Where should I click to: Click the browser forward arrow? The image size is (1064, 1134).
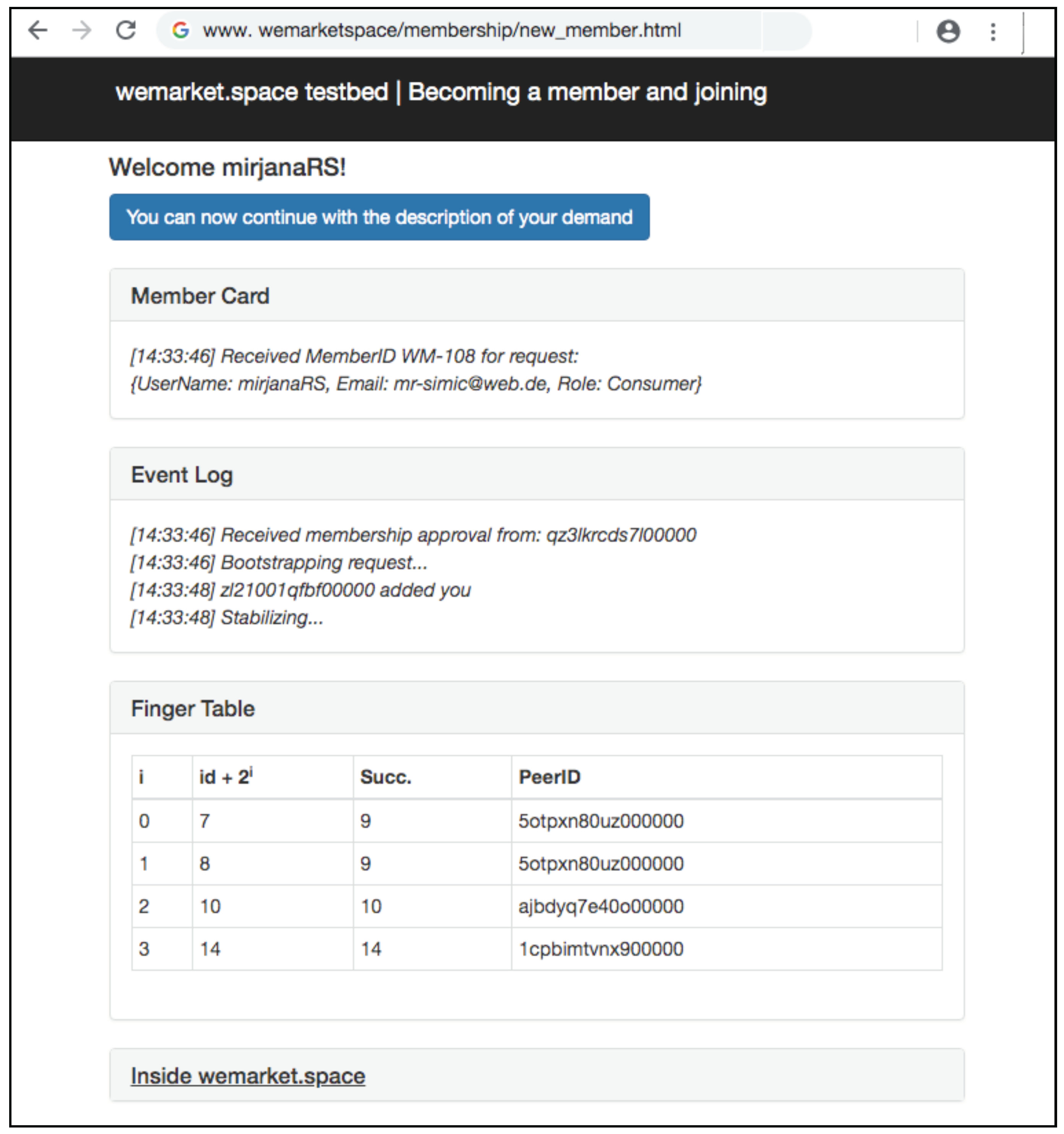[x=81, y=30]
